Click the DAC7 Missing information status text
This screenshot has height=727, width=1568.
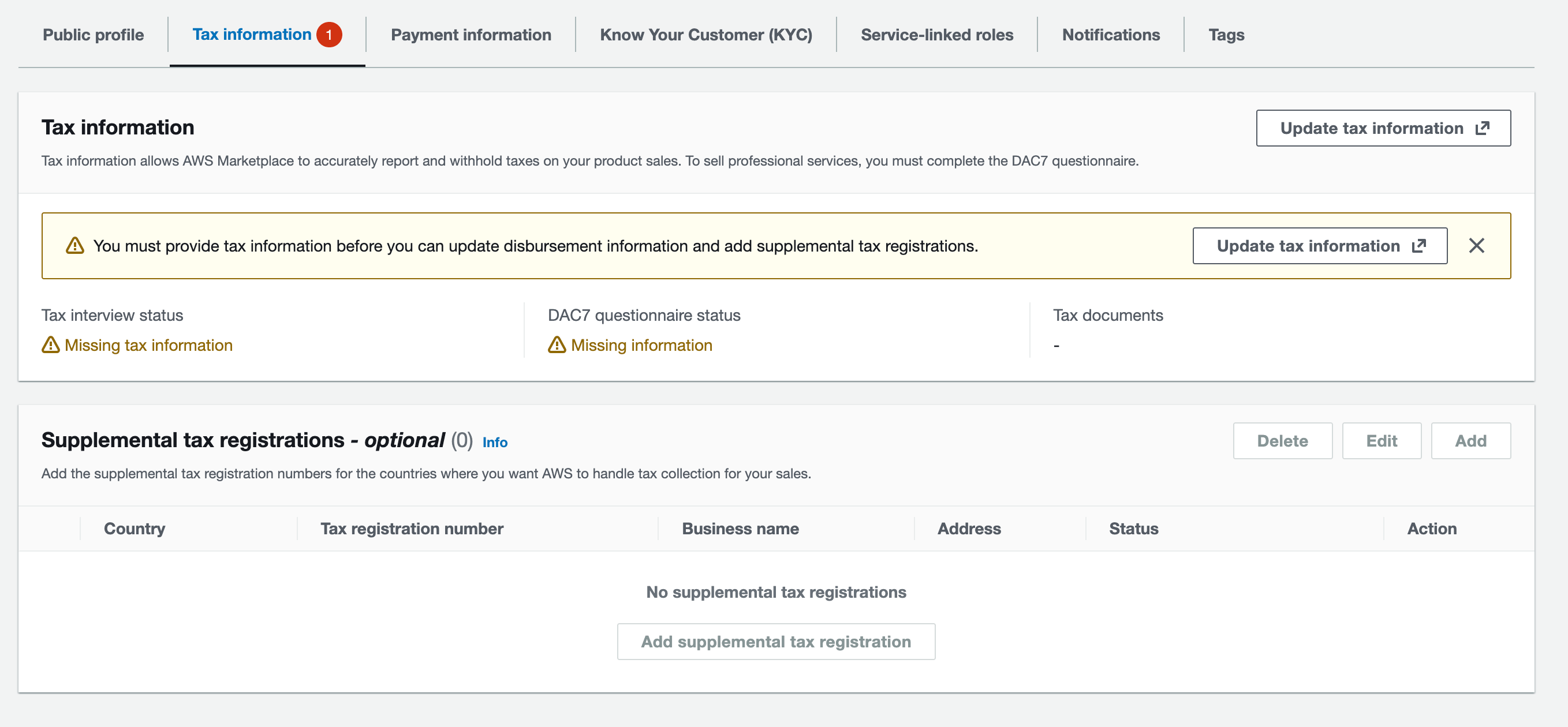(x=641, y=345)
